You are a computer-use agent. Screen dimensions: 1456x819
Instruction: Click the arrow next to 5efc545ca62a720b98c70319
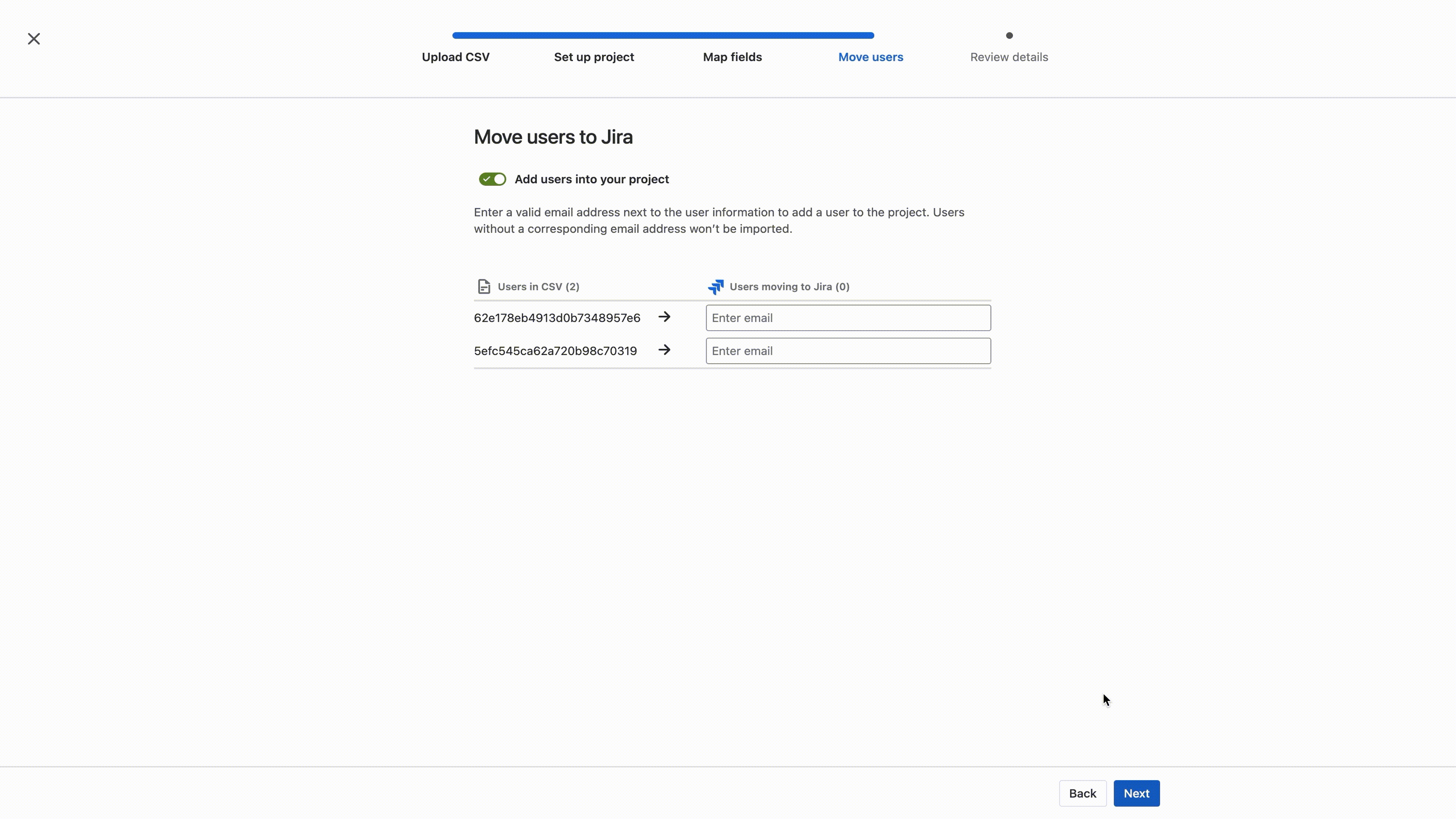(664, 350)
